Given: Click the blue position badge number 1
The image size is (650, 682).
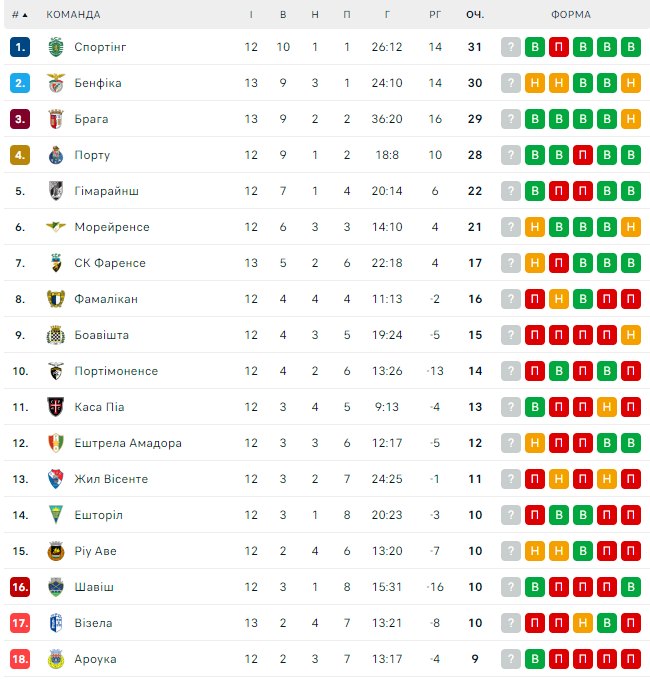Looking at the screenshot, I should pyautogui.click(x=21, y=47).
